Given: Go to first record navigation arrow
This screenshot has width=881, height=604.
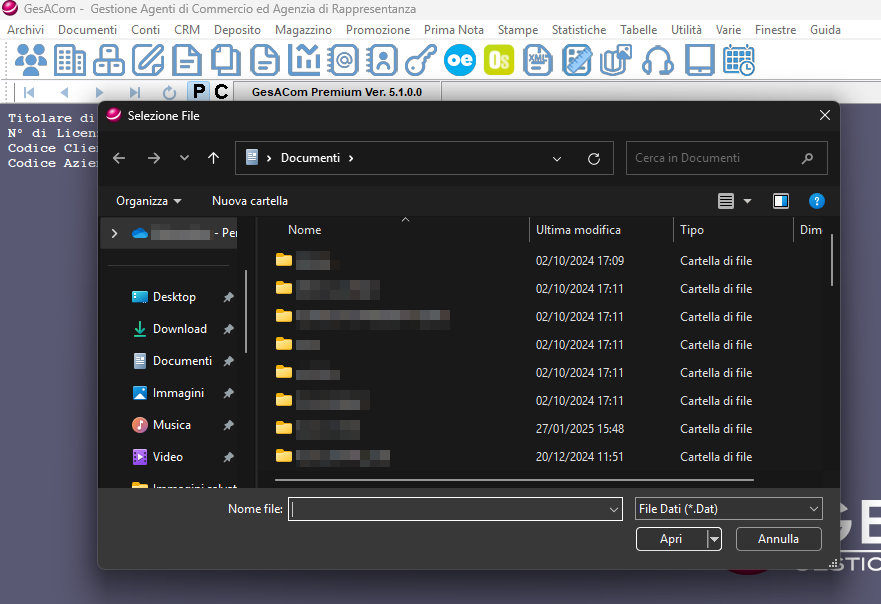Looking at the screenshot, I should tap(29, 92).
